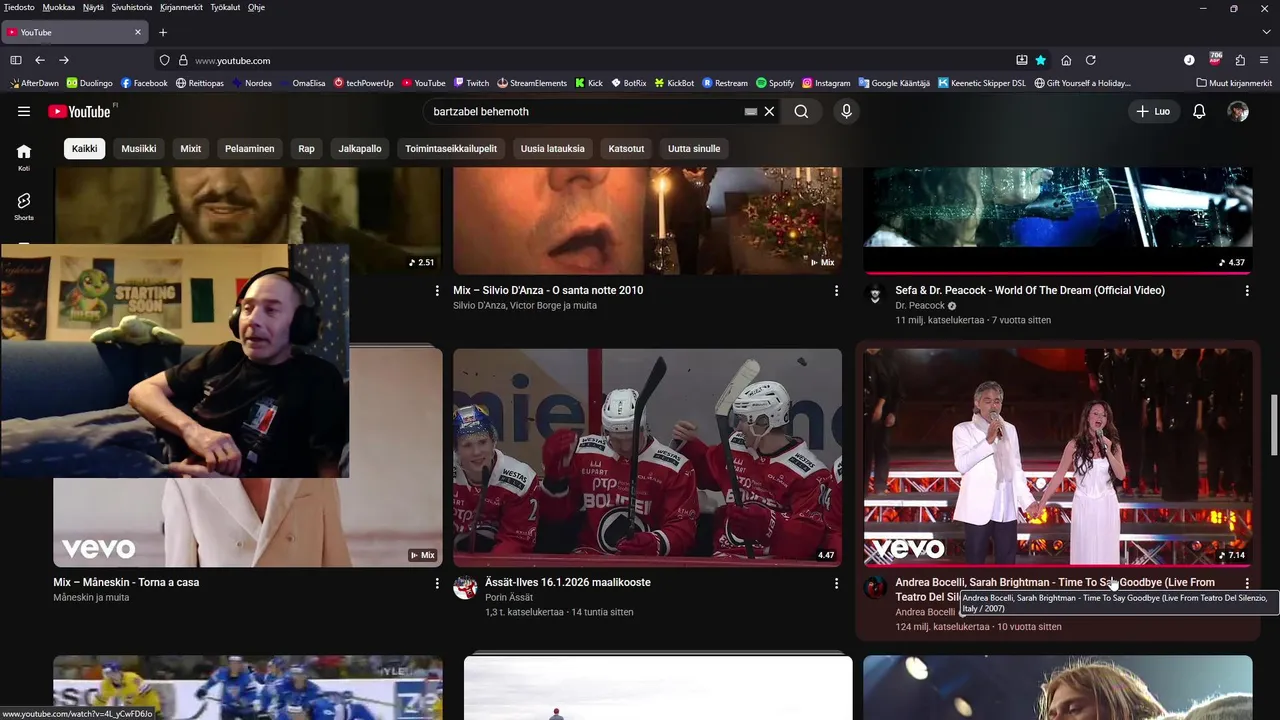Open Firefox sidebar toggle icon
The image size is (1280, 720).
click(16, 60)
